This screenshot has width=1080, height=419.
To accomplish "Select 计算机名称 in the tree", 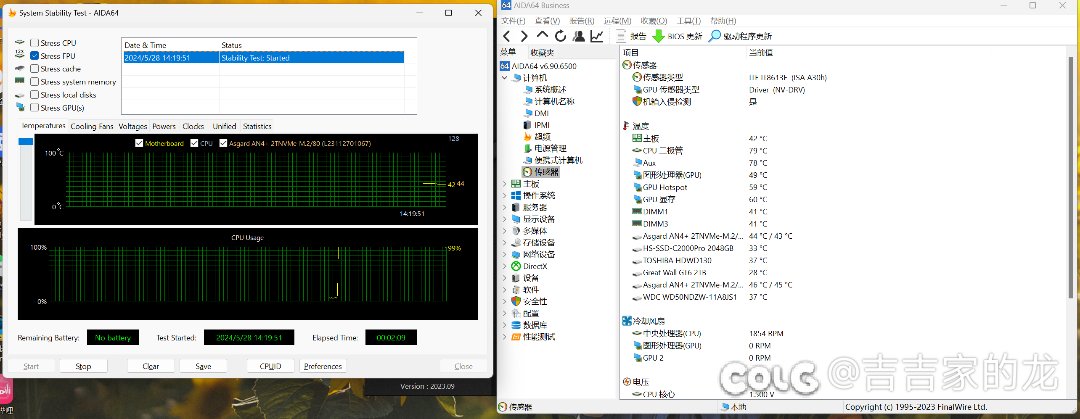I will (x=548, y=101).
